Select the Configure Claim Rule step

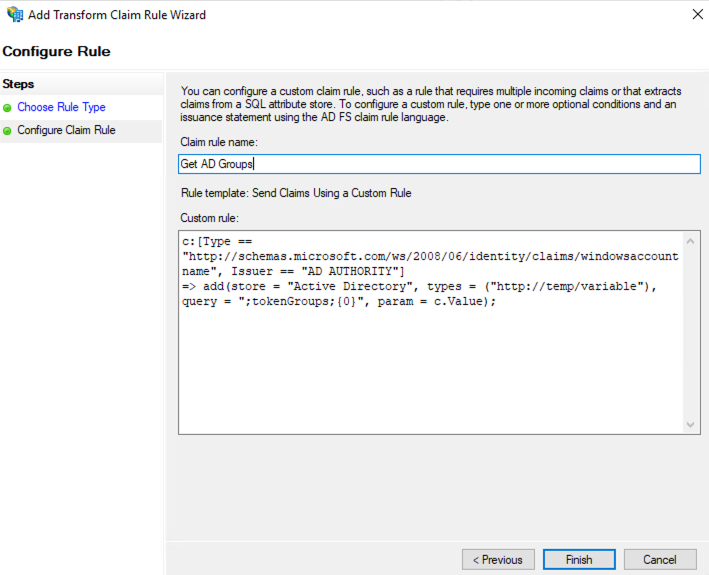coord(66,130)
